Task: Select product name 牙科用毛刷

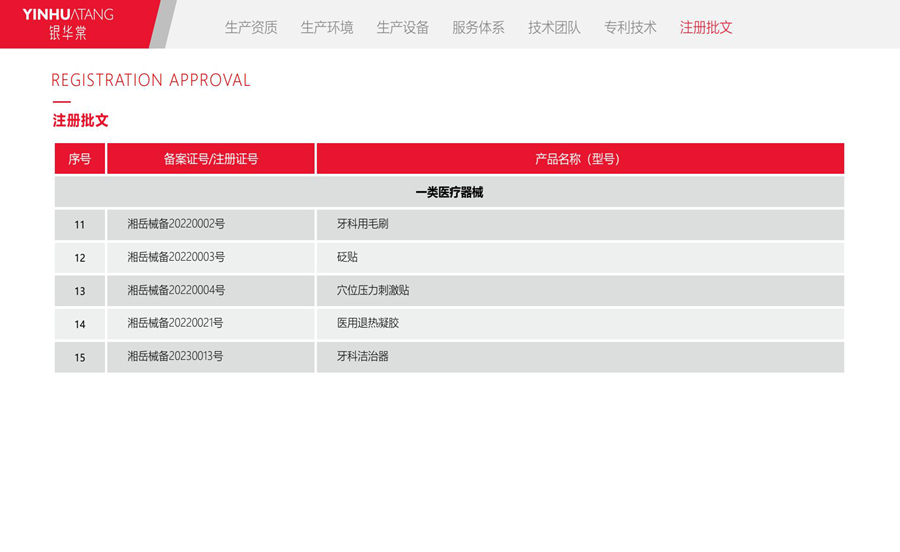Action: click(x=362, y=224)
